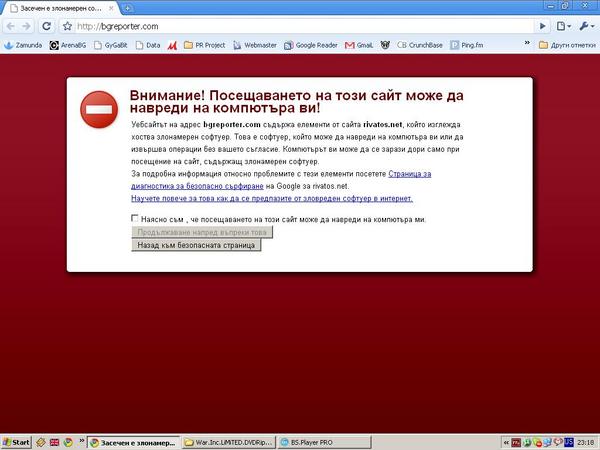The height and width of the screenshot is (450, 600).
Task: Open the Zamunda bookmark
Action: pyautogui.click(x=23, y=45)
